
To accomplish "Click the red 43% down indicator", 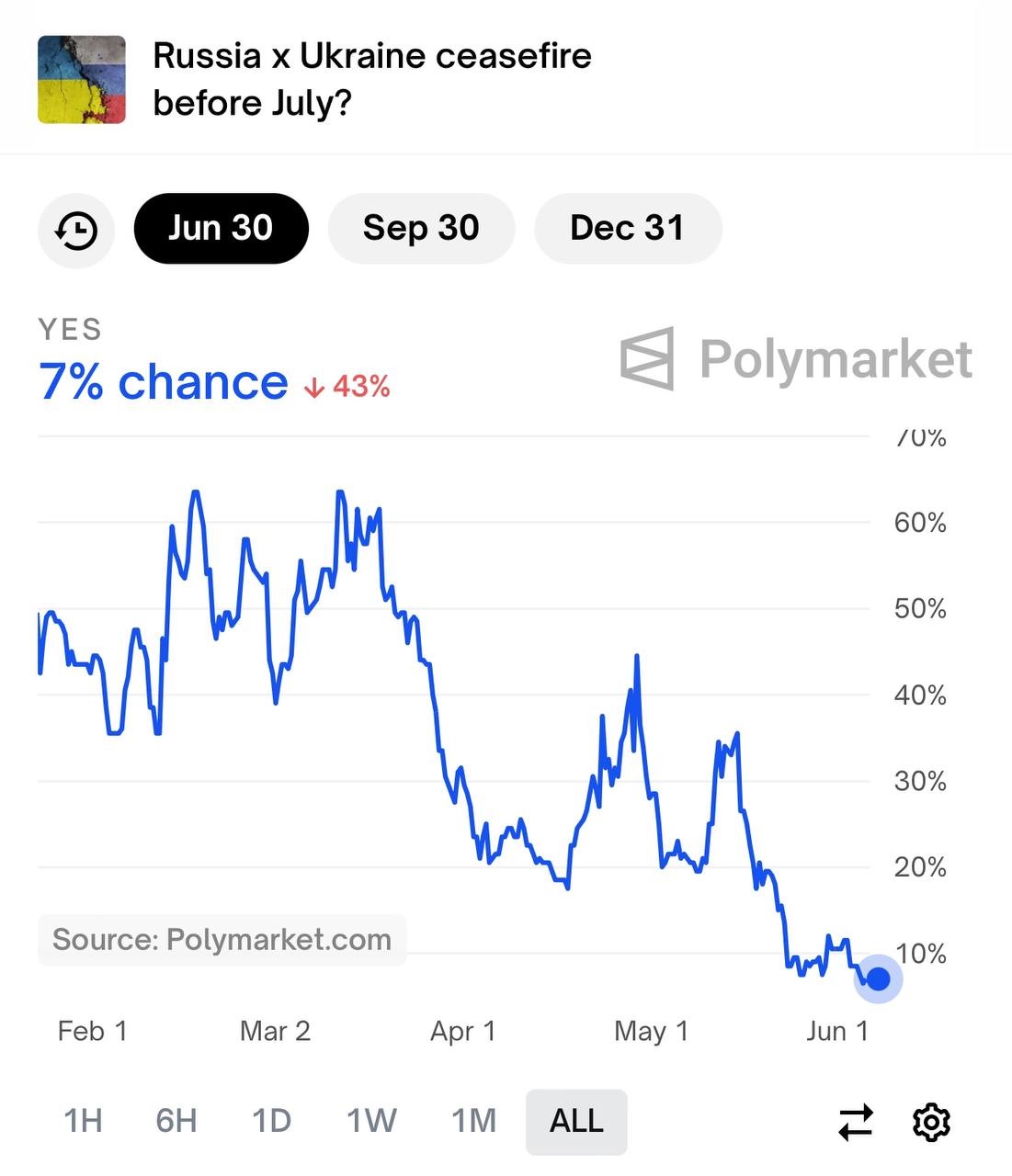I will point(347,387).
